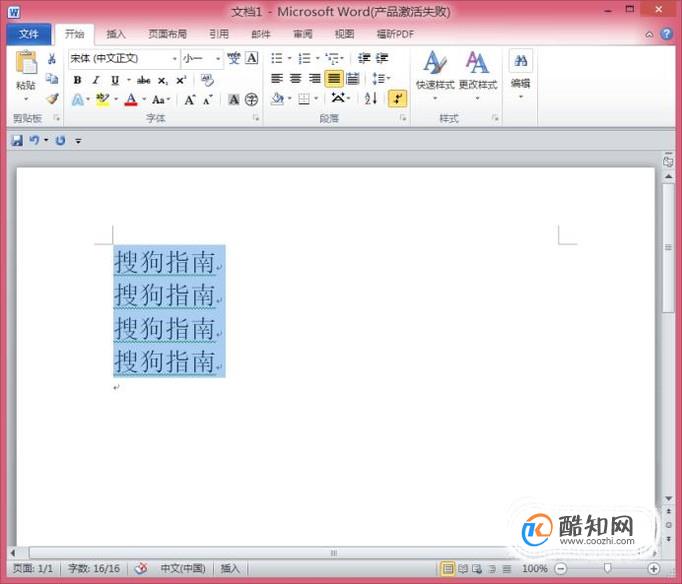Switch to the Review tab
682x584 pixels.
pyautogui.click(x=303, y=34)
